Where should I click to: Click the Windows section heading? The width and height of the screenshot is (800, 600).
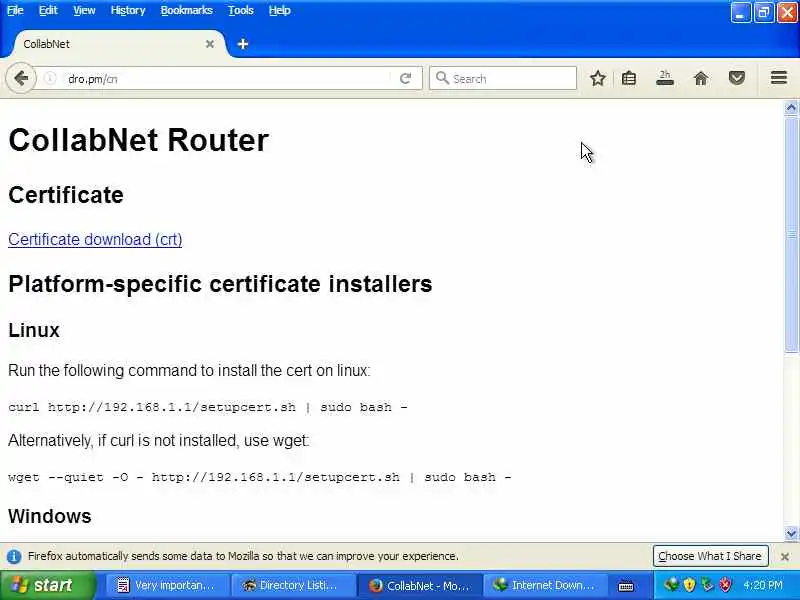coord(49,516)
